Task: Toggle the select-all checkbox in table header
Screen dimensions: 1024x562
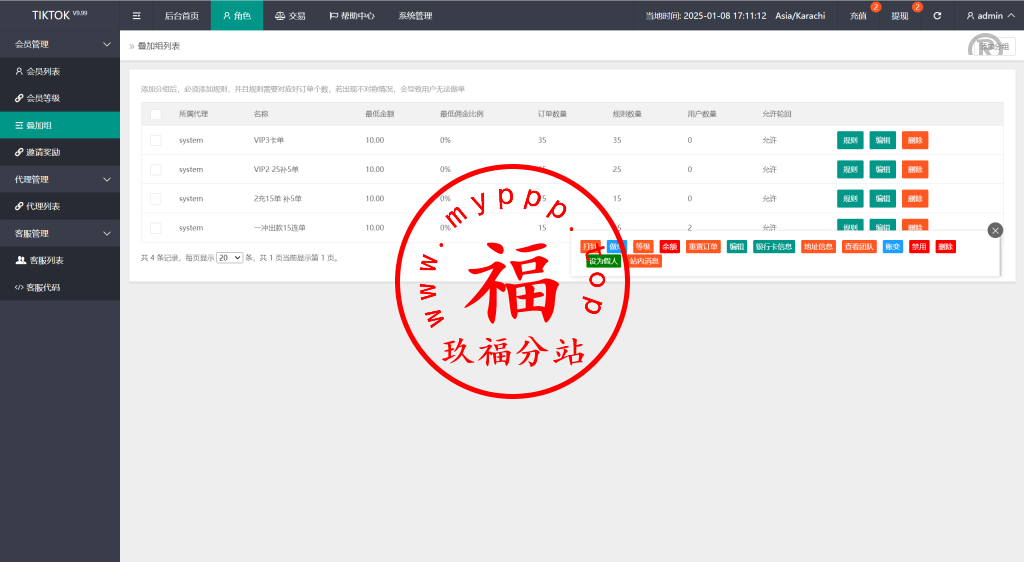Action: pos(155,114)
